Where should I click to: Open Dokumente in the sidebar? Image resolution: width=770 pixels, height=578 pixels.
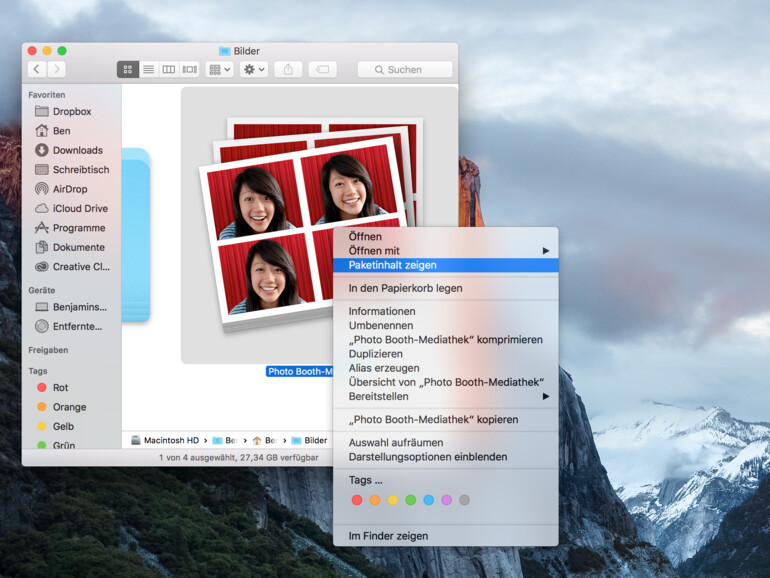[x=72, y=247]
